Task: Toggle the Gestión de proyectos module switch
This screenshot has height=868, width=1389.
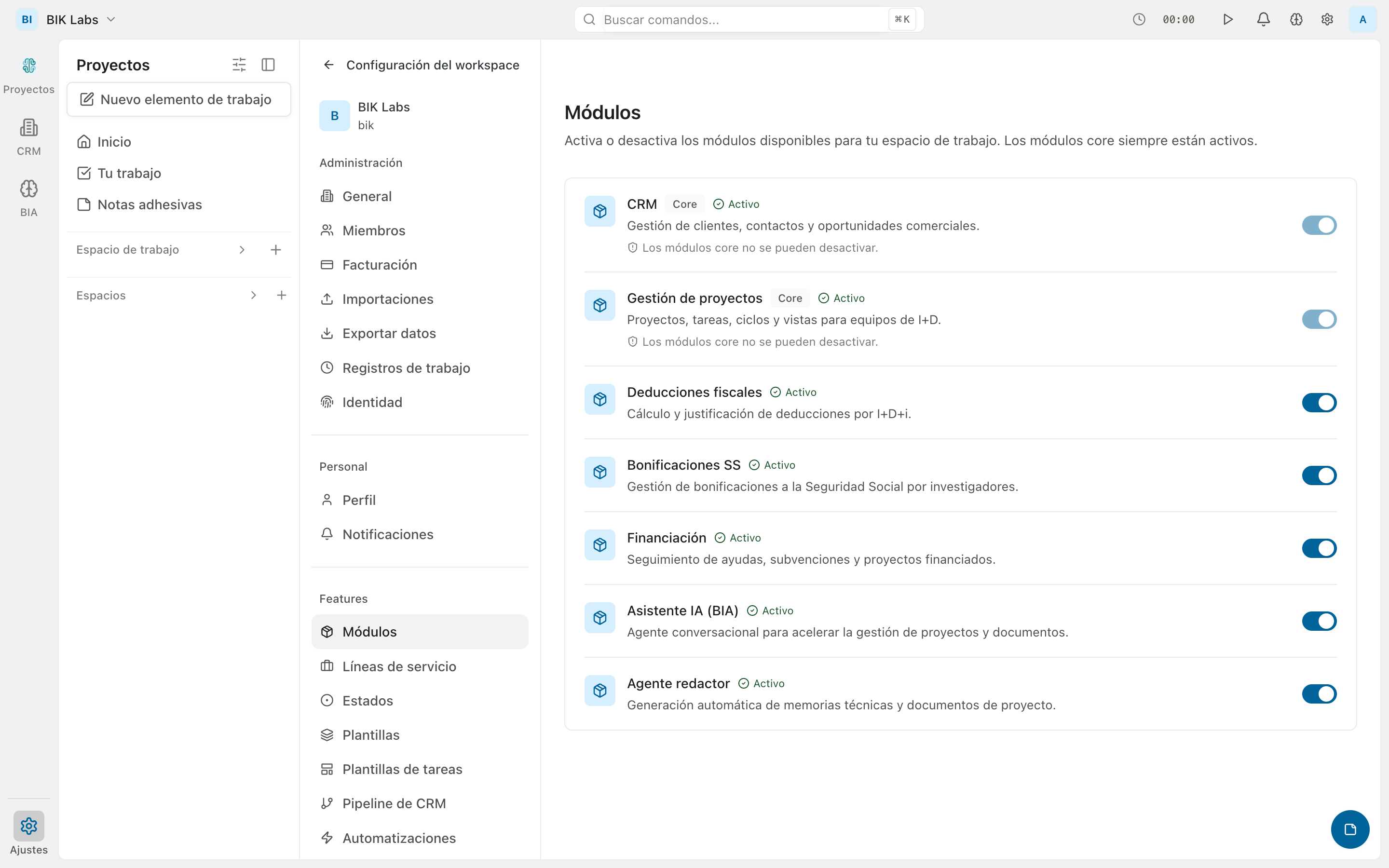Action: pyautogui.click(x=1319, y=319)
